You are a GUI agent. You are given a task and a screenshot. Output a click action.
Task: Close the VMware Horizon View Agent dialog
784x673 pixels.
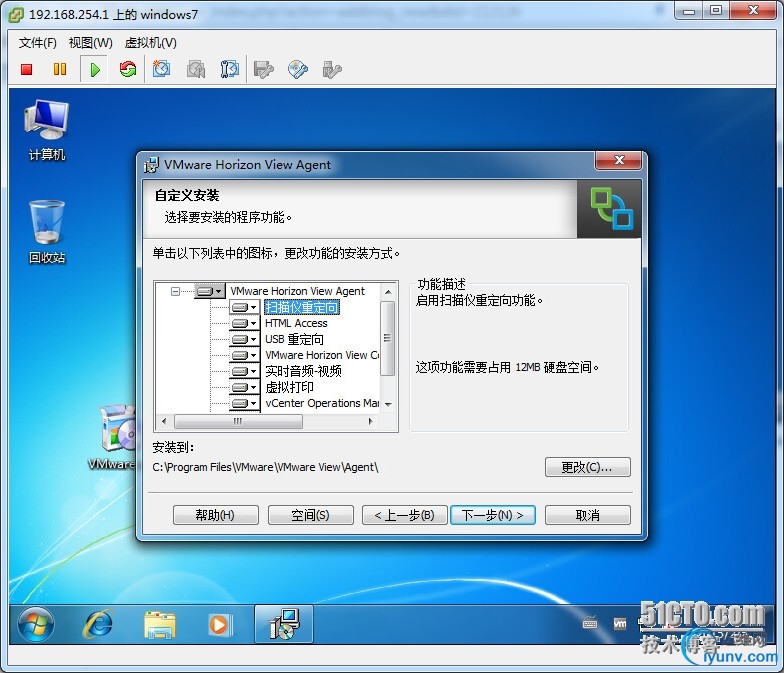[618, 160]
